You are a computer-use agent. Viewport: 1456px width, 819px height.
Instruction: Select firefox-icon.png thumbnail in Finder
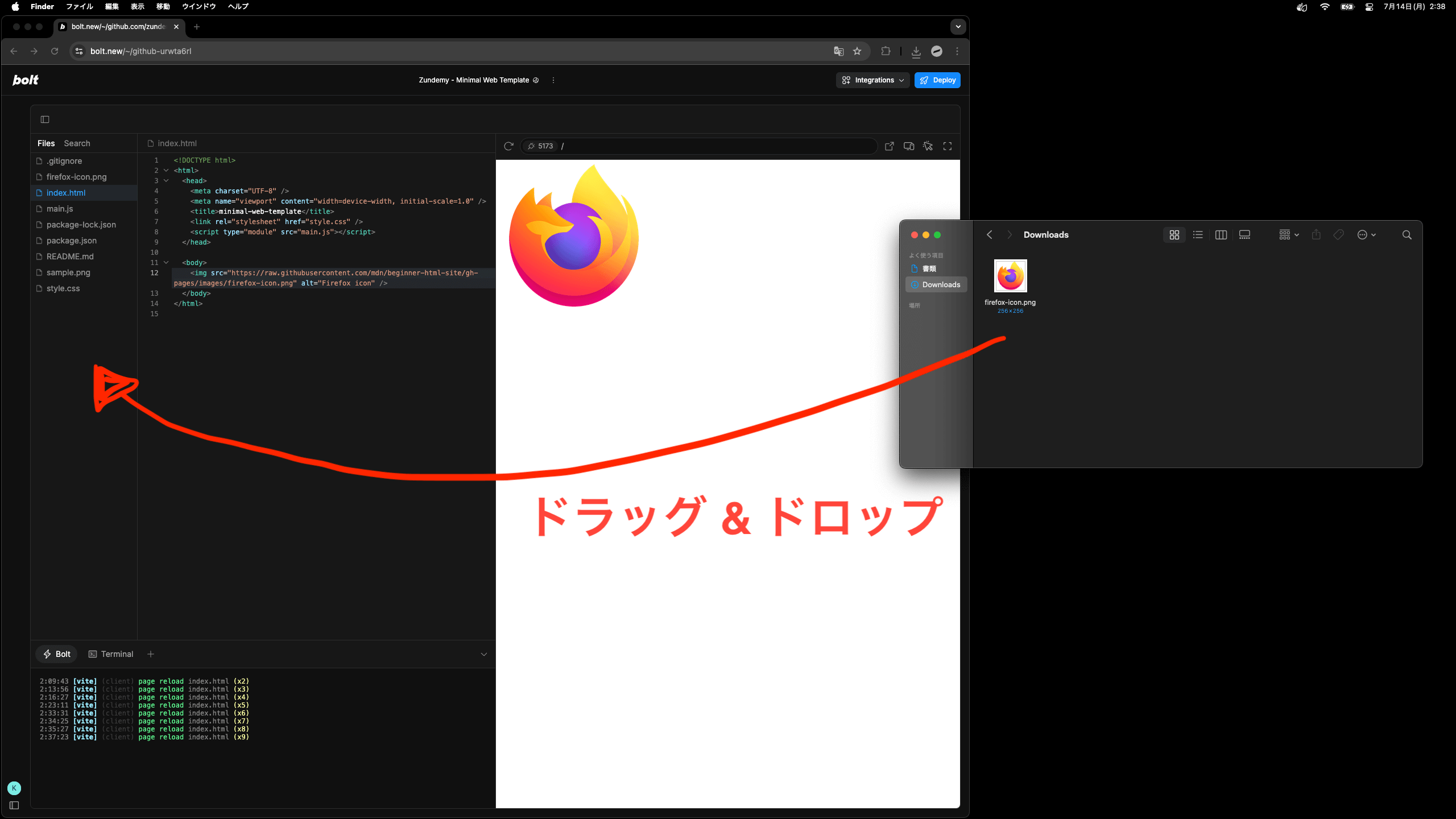click(1010, 276)
